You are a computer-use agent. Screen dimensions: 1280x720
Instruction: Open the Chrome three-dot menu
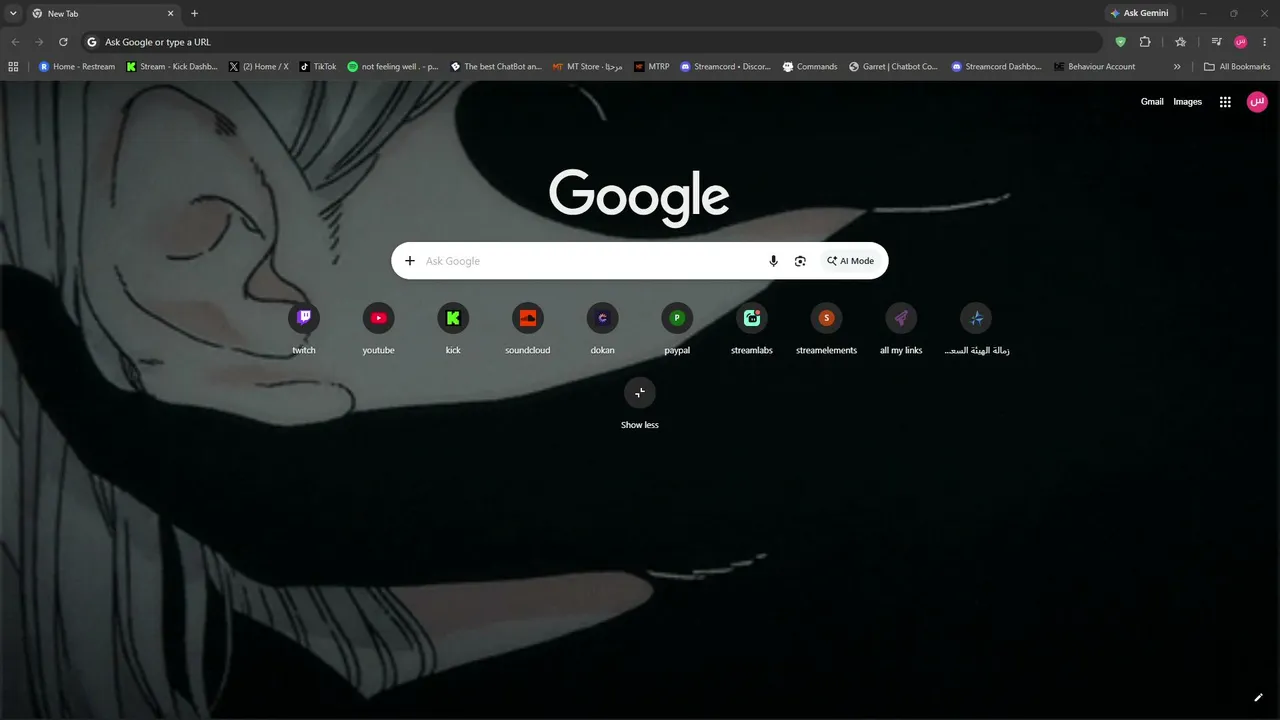(1265, 42)
